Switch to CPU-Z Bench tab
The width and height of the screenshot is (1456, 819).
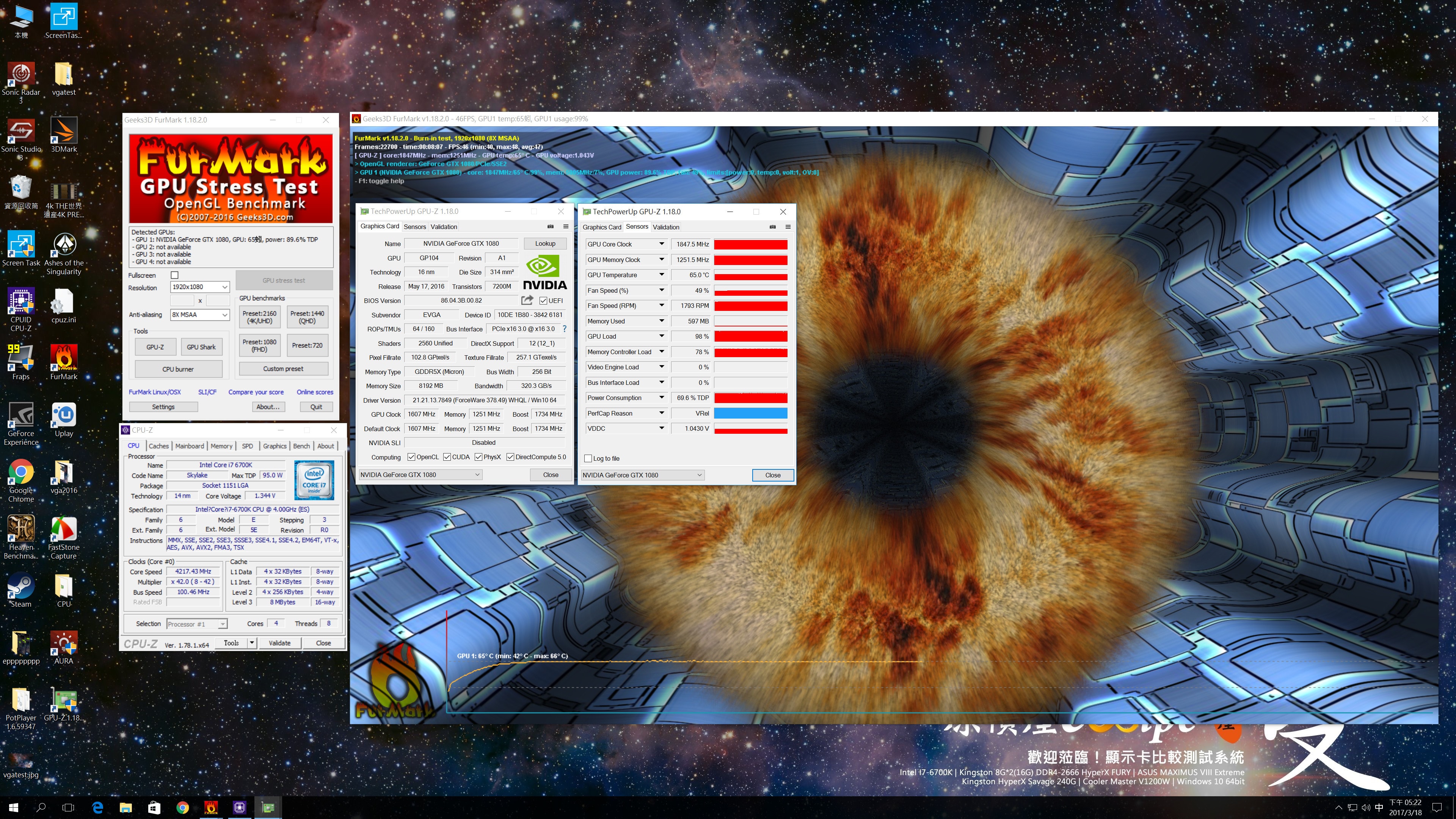tap(301, 446)
